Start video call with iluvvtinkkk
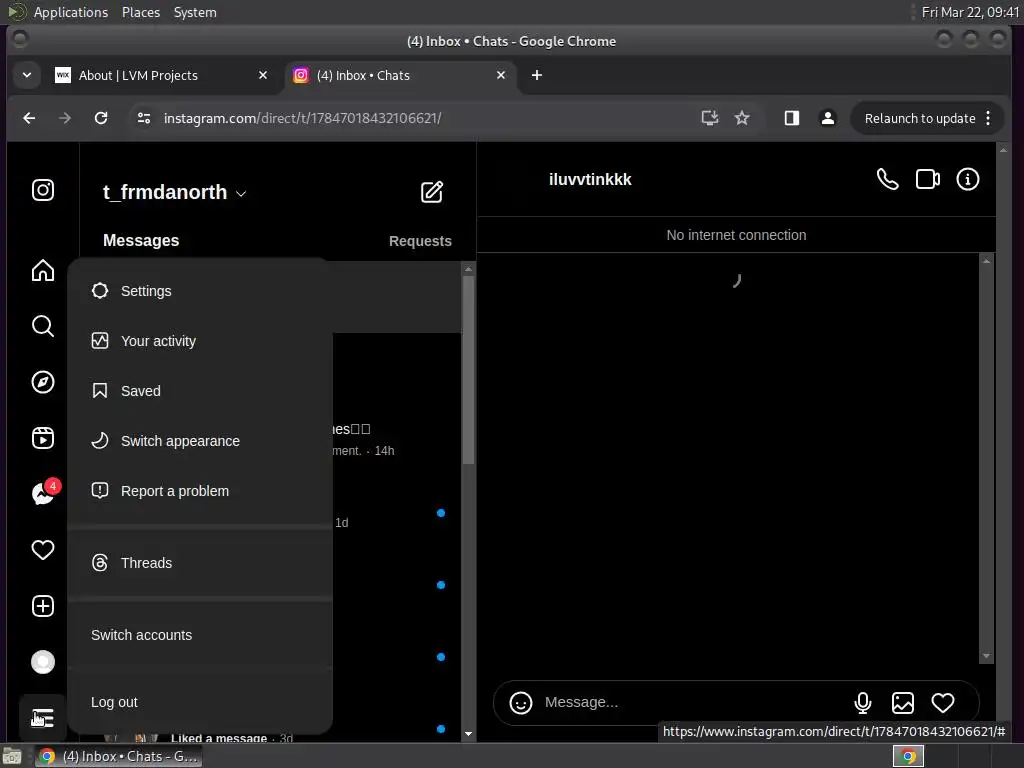 (x=928, y=179)
